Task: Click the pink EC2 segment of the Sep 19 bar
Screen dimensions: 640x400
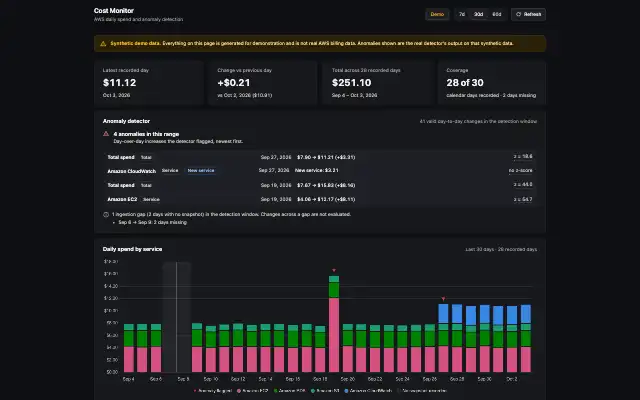Action: [x=334, y=335]
